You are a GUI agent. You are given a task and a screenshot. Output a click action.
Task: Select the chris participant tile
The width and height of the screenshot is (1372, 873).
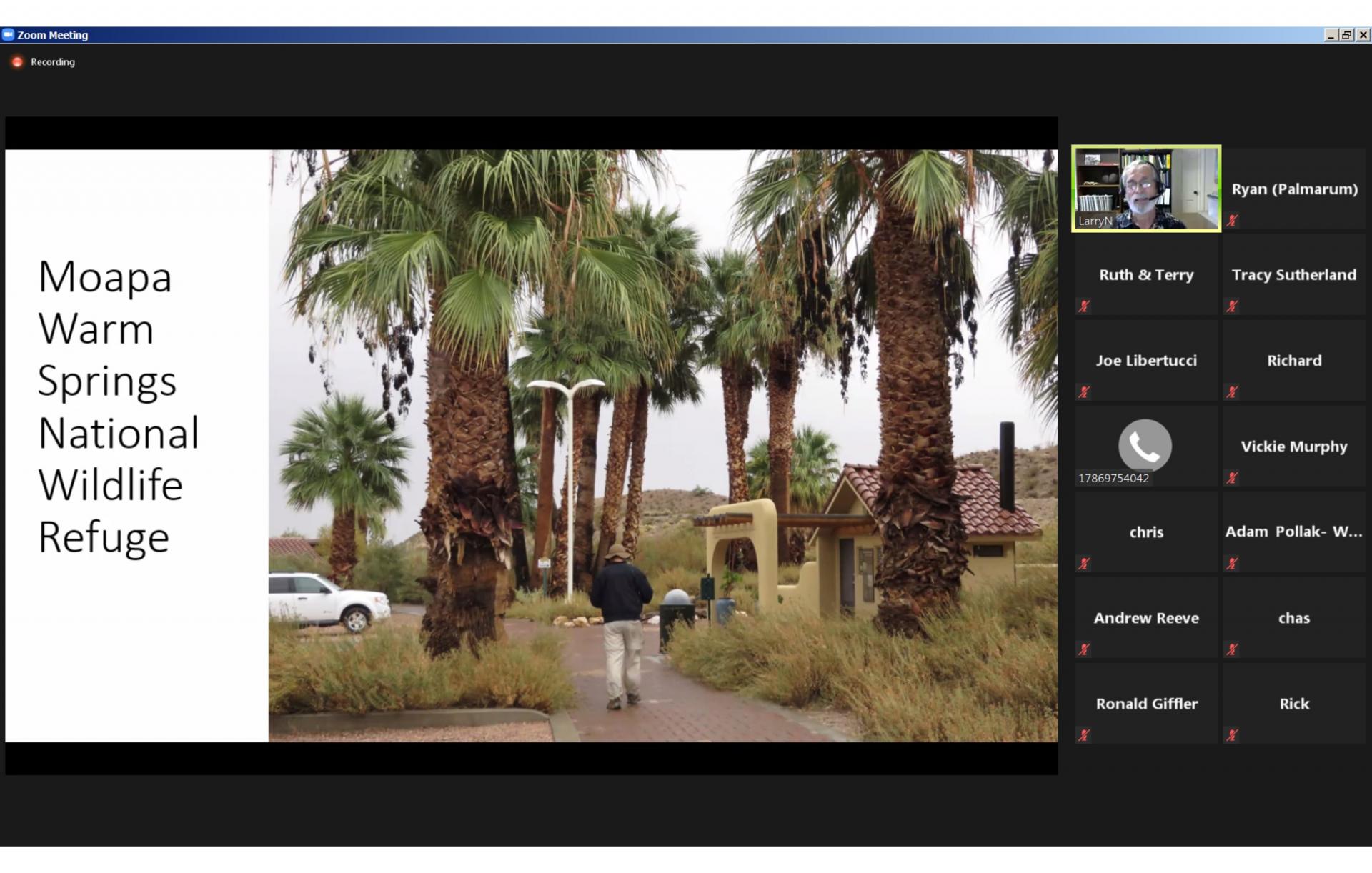[1145, 532]
